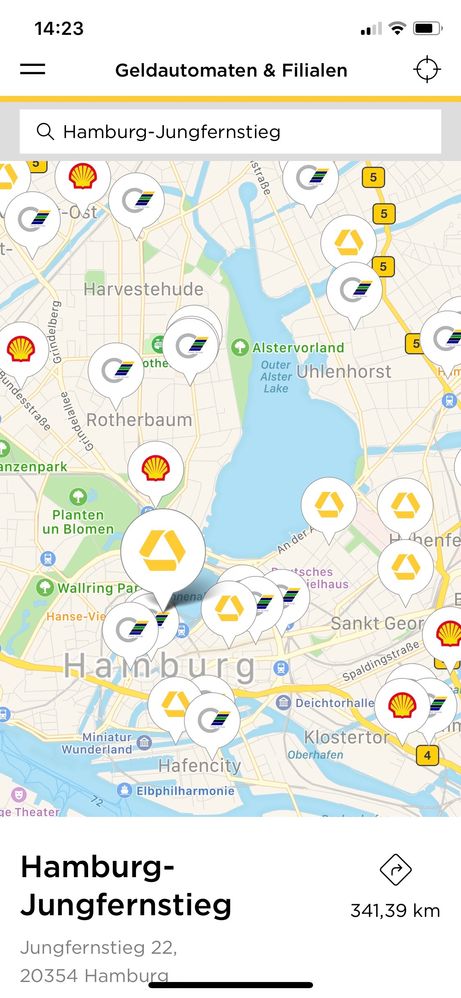Tap the Shell pin near Rotherbaum
The image size is (461, 998).
(155, 468)
